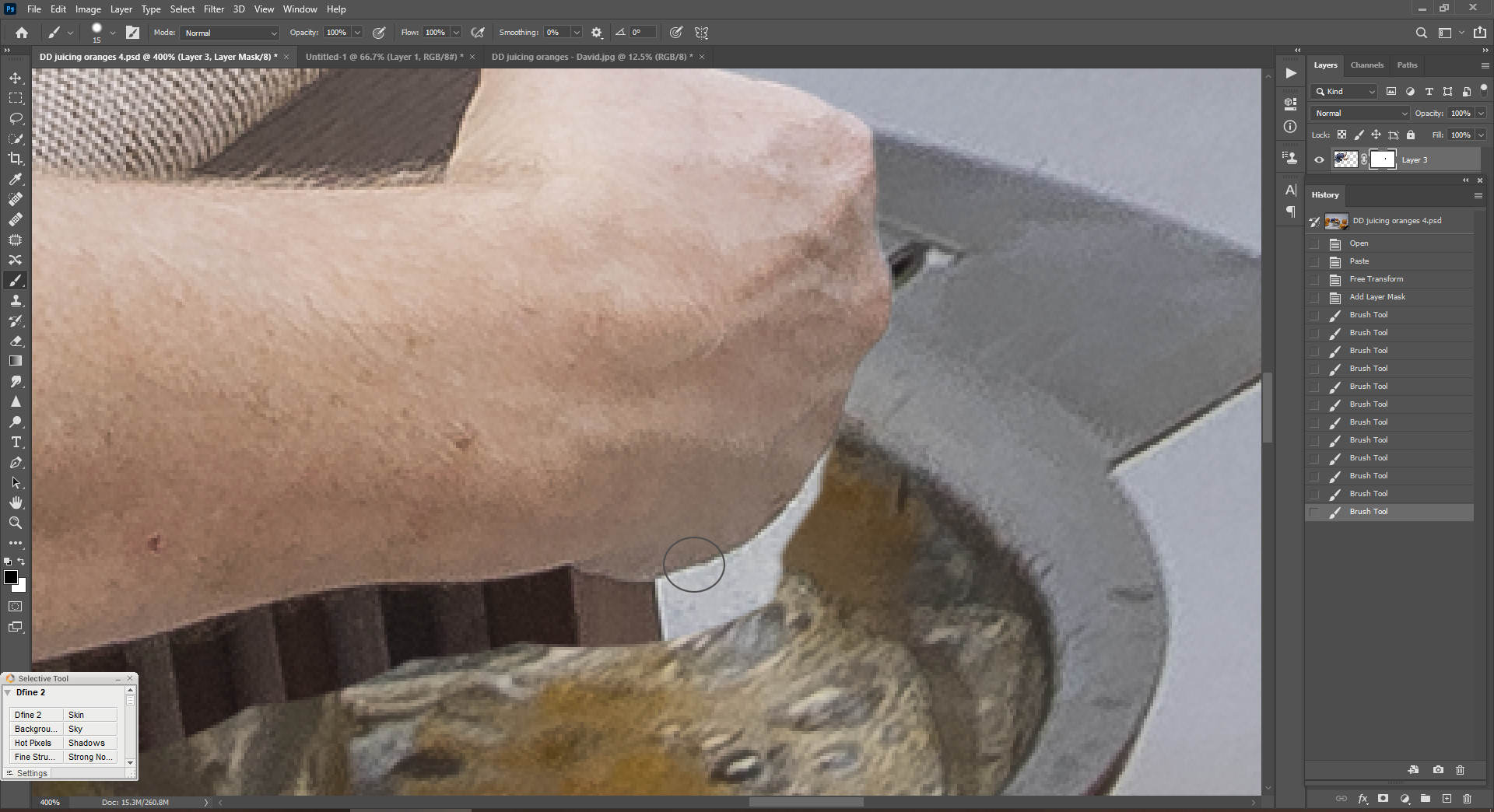Set history brush source at Free Transform
Viewport: 1494px width, 812px height.
coord(1315,279)
